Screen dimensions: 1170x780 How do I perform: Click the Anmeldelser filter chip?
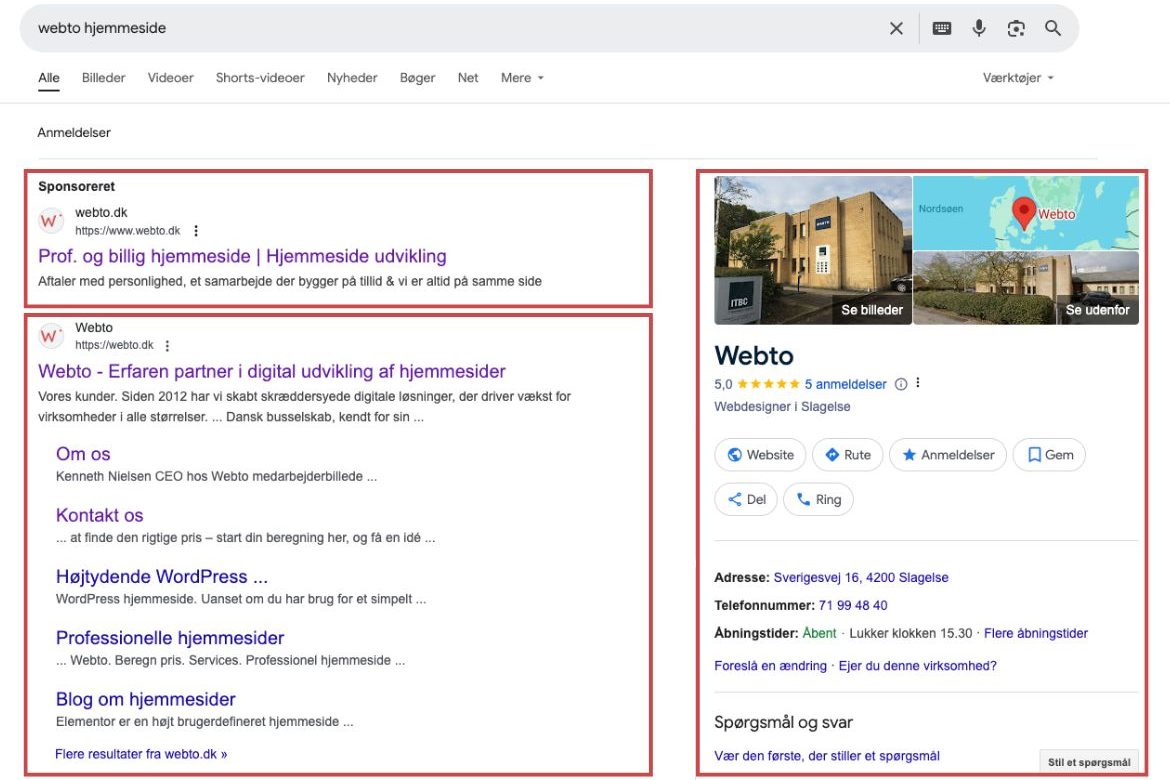coord(74,132)
